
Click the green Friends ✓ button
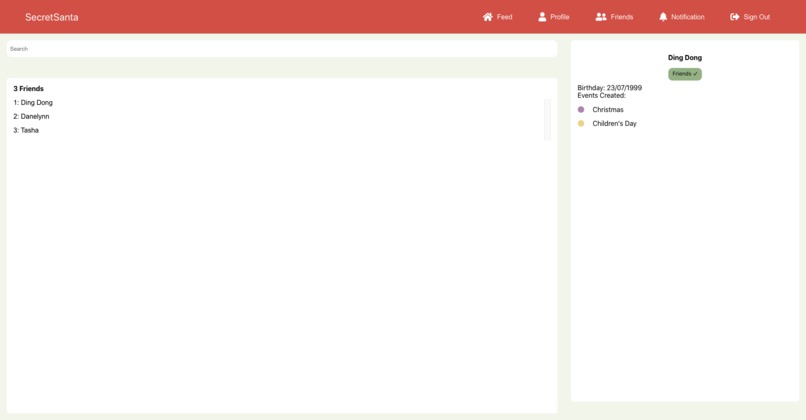click(685, 74)
